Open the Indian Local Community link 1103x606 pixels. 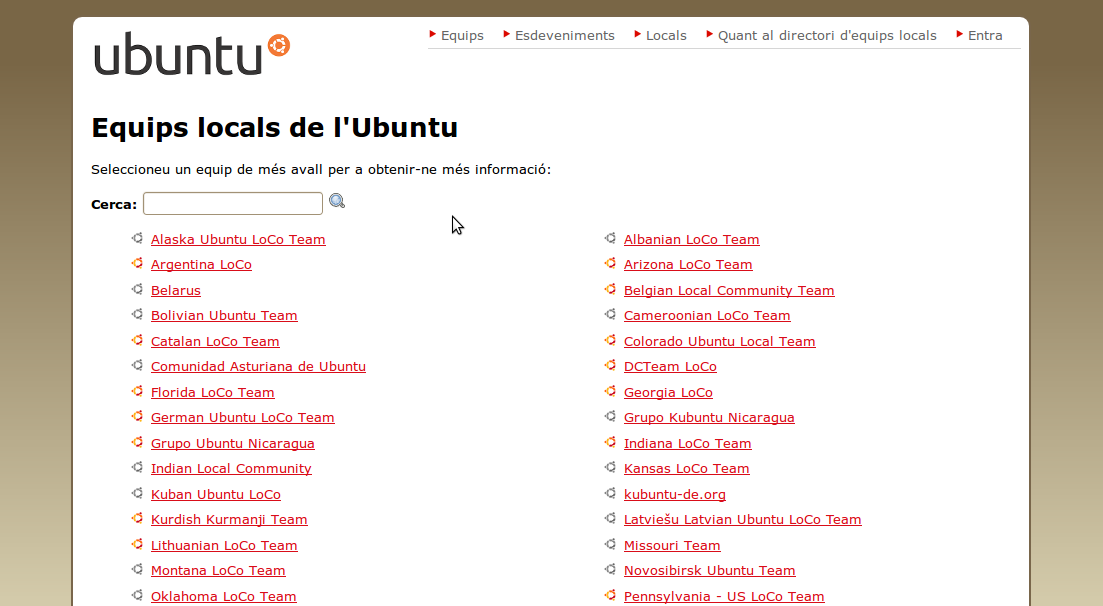[x=231, y=469]
